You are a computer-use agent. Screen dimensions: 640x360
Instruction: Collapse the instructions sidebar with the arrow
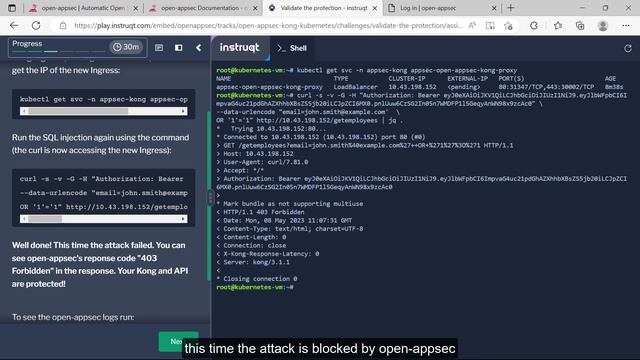click(x=198, y=48)
